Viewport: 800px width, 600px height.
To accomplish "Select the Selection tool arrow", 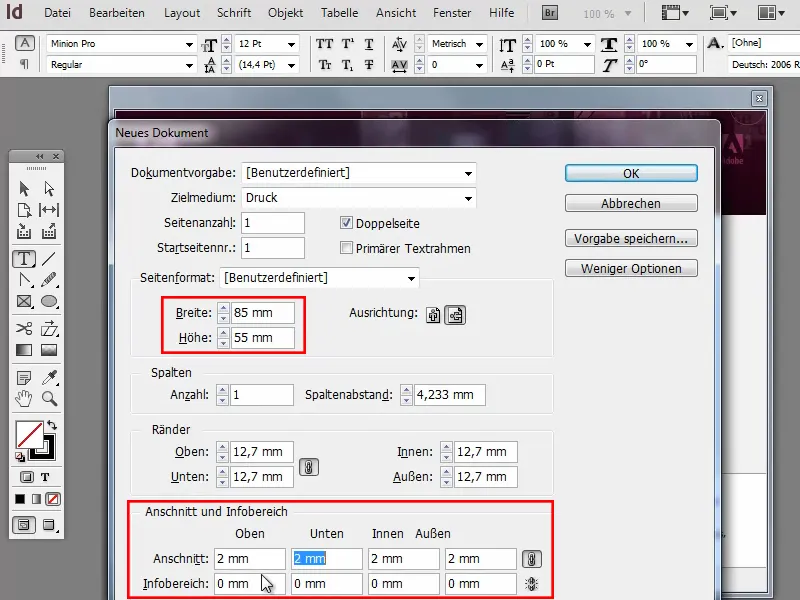I will click(24, 189).
